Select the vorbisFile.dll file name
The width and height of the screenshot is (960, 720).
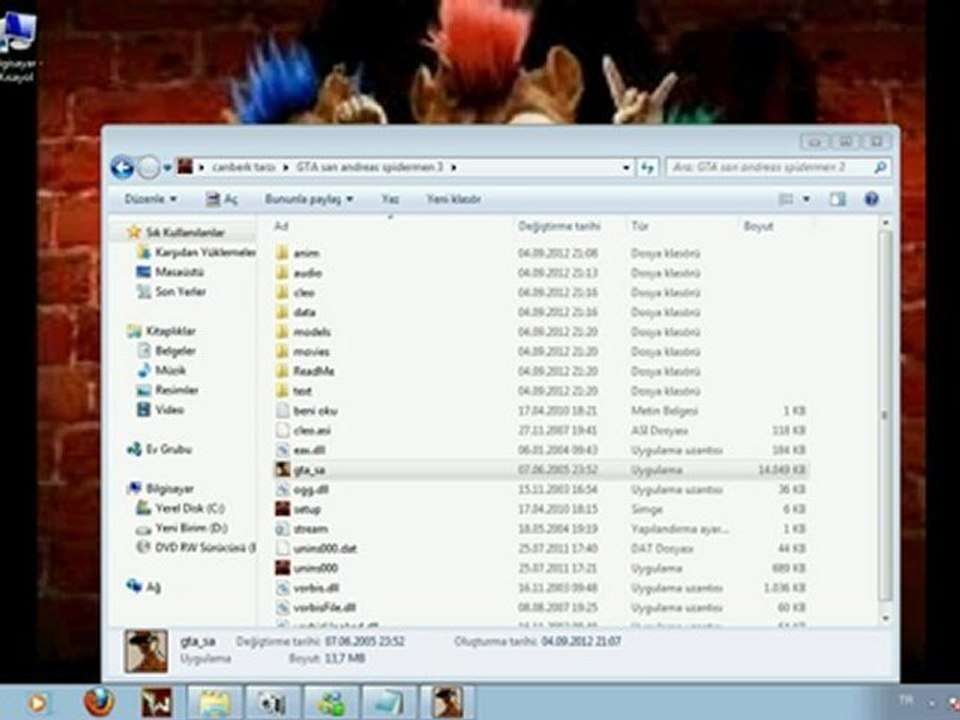point(324,607)
